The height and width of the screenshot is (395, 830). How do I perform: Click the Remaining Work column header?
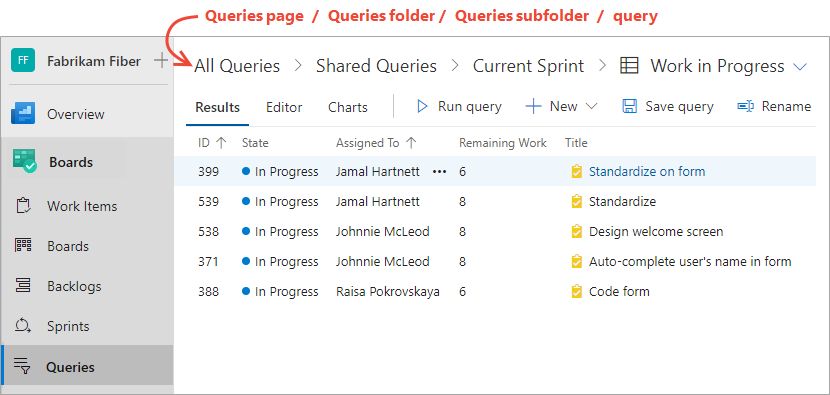(x=503, y=143)
